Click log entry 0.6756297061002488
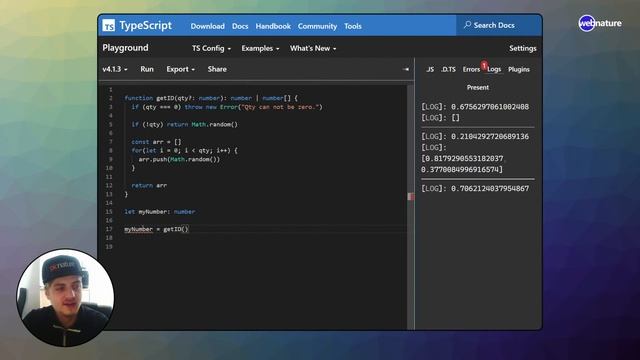 tap(475, 107)
